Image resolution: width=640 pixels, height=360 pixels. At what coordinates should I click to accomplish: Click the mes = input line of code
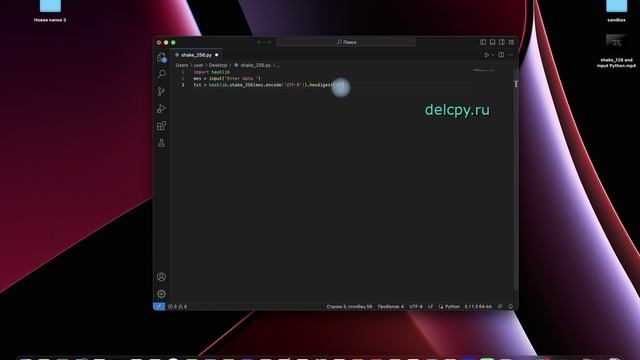pyautogui.click(x=227, y=78)
